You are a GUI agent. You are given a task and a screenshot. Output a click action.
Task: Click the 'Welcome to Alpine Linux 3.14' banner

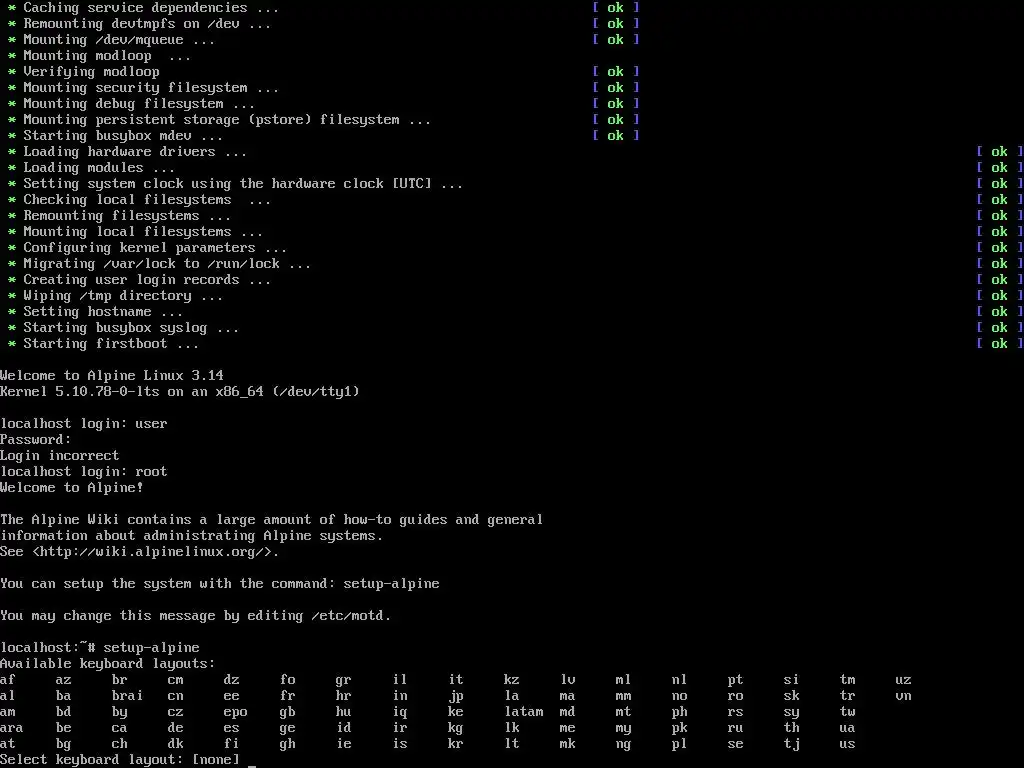(x=112, y=376)
